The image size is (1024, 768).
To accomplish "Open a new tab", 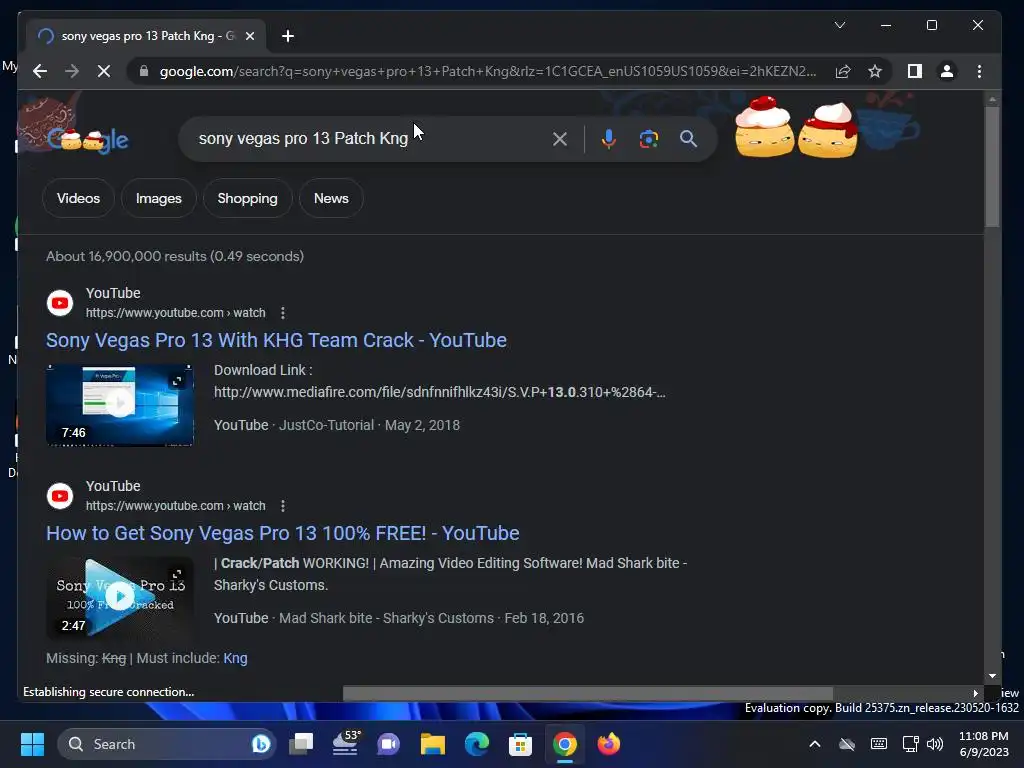I will pos(288,36).
